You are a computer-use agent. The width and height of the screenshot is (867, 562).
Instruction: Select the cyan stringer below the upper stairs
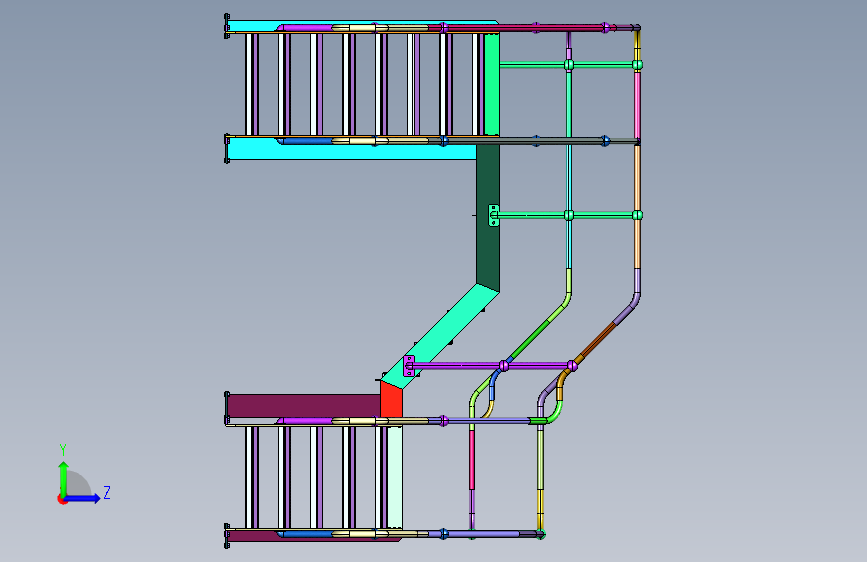coord(352,150)
